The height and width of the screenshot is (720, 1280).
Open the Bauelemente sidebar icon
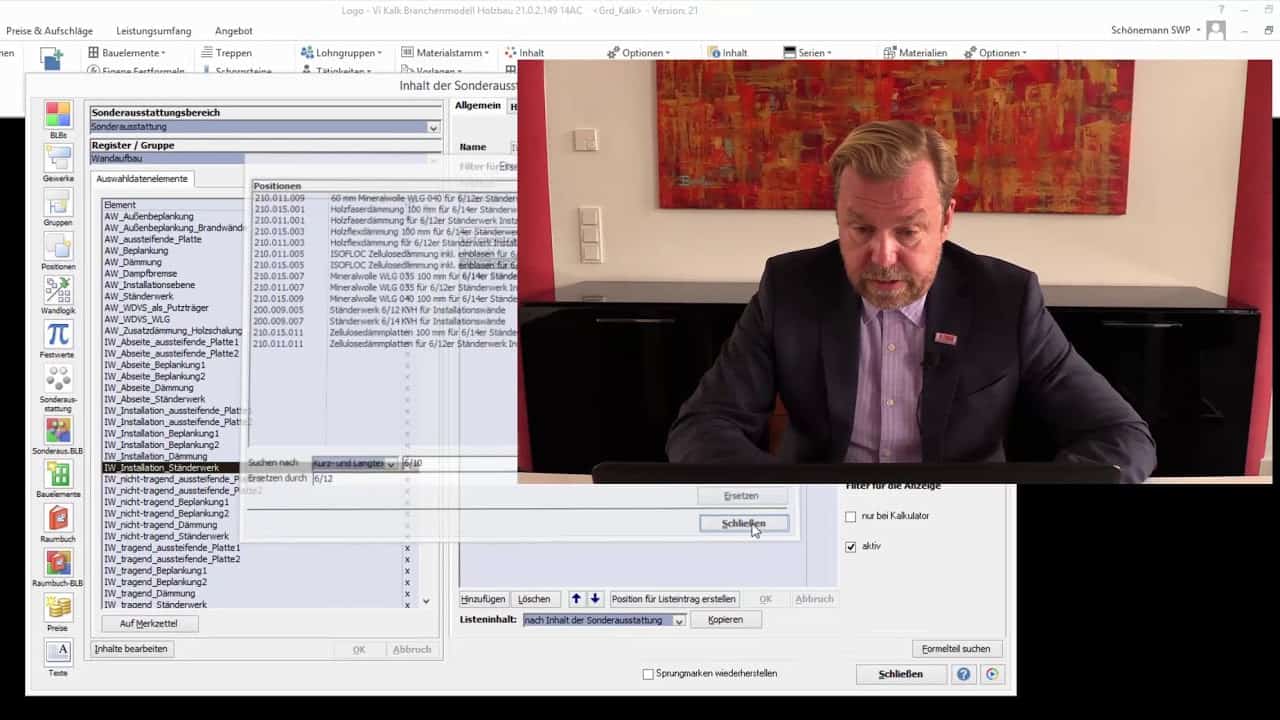pos(58,474)
